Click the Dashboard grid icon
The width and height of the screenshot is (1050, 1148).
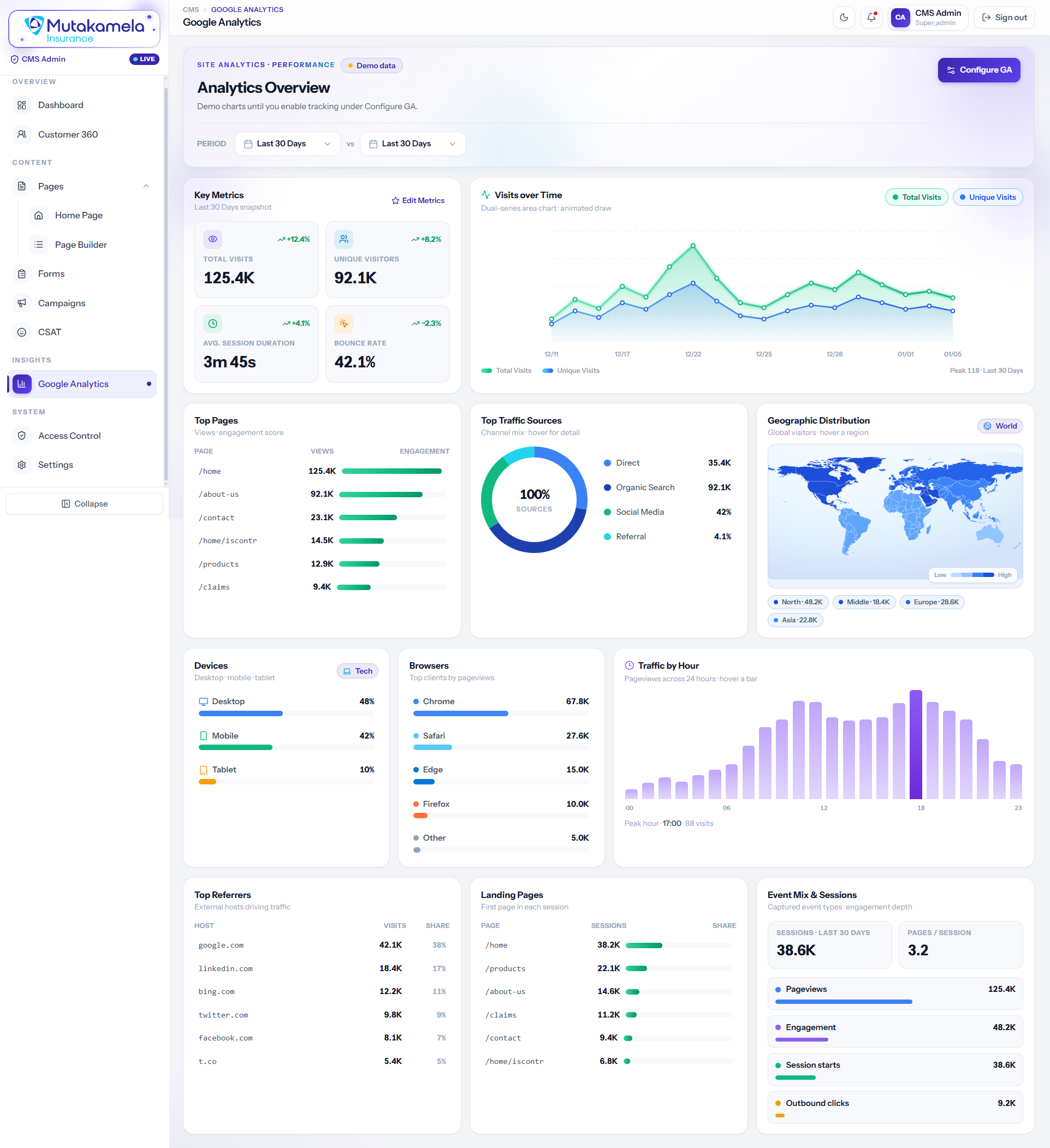22,105
